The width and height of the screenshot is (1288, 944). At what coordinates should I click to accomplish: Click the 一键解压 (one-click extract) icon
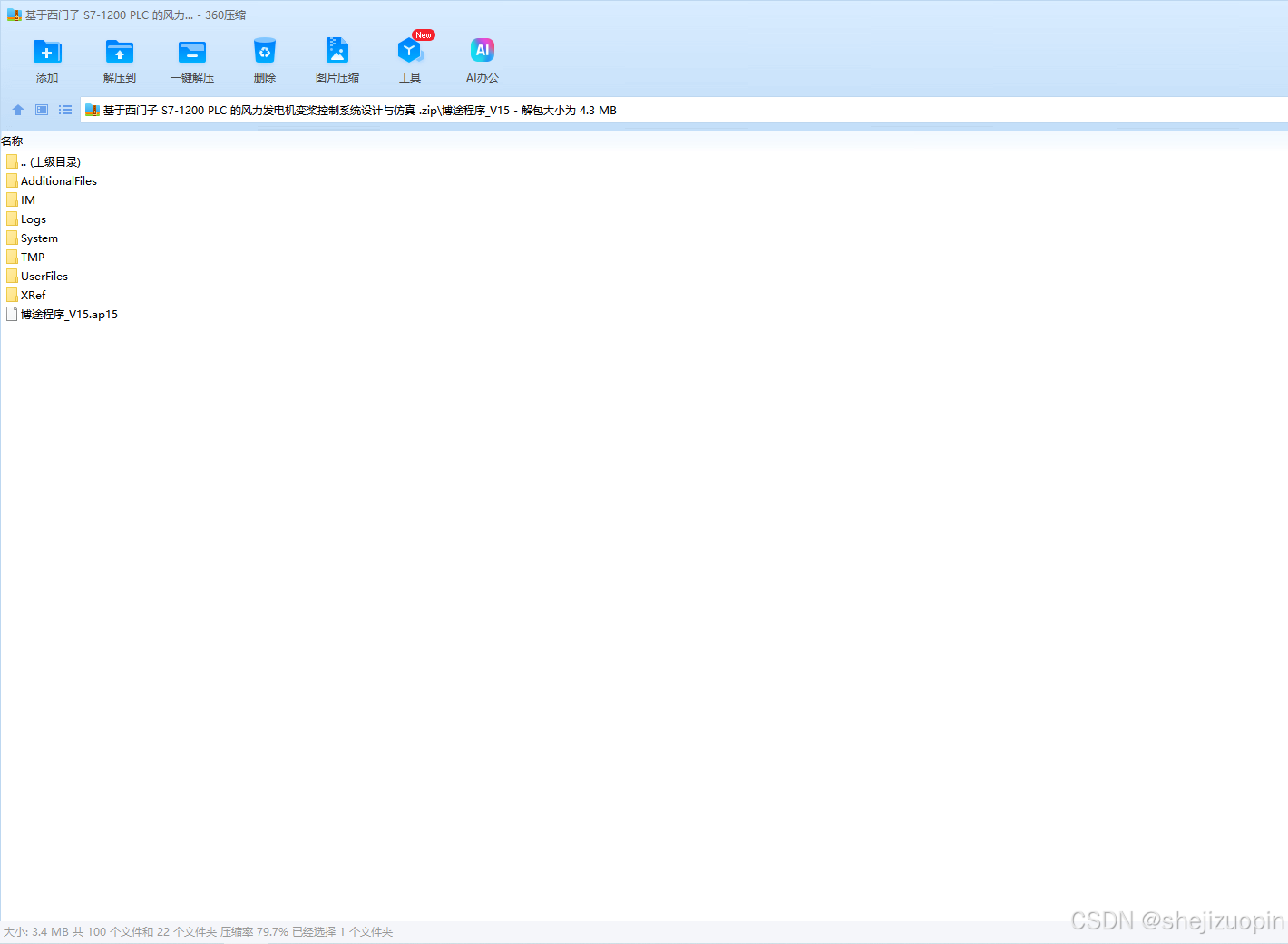tap(192, 52)
